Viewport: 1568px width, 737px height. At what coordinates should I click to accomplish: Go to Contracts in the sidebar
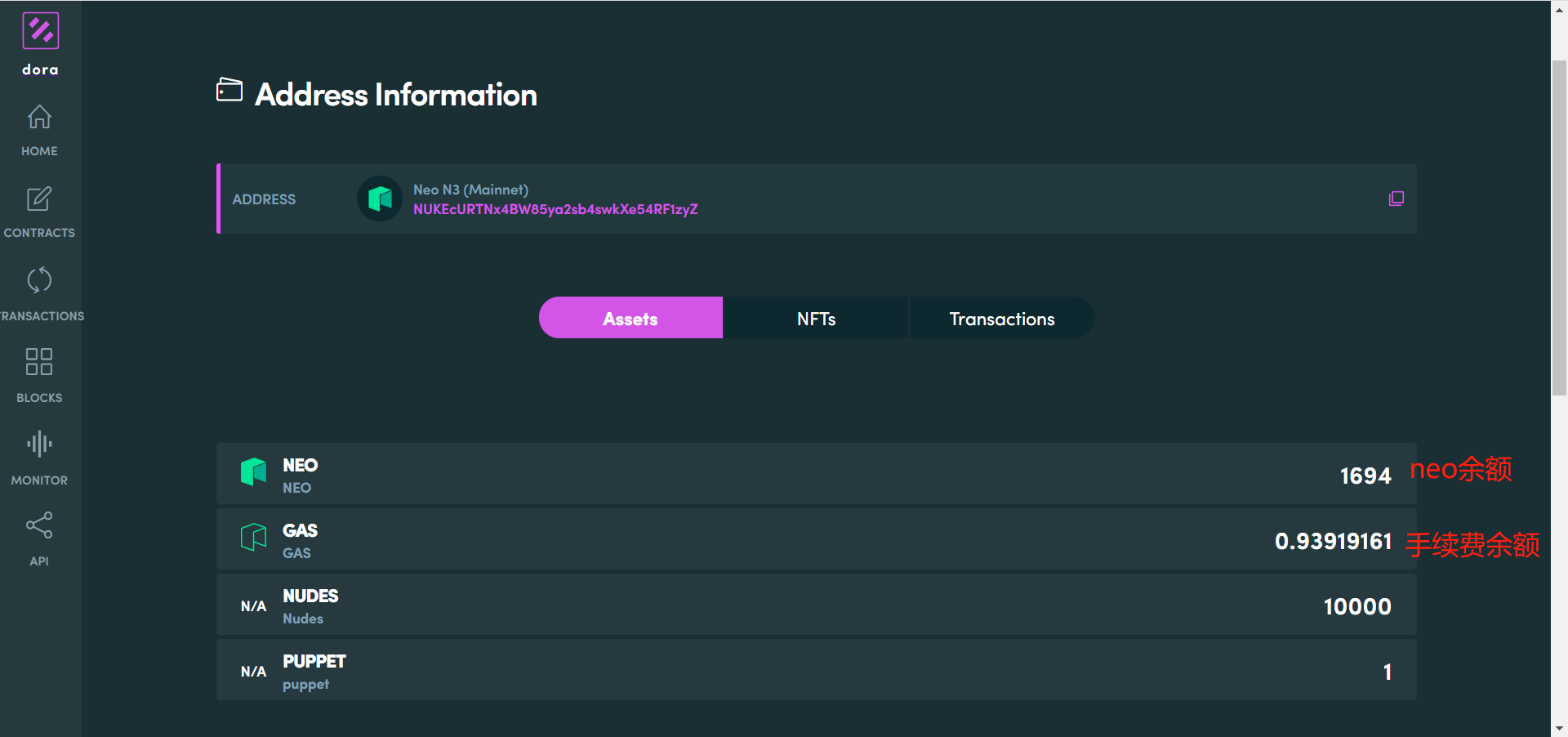tap(39, 212)
